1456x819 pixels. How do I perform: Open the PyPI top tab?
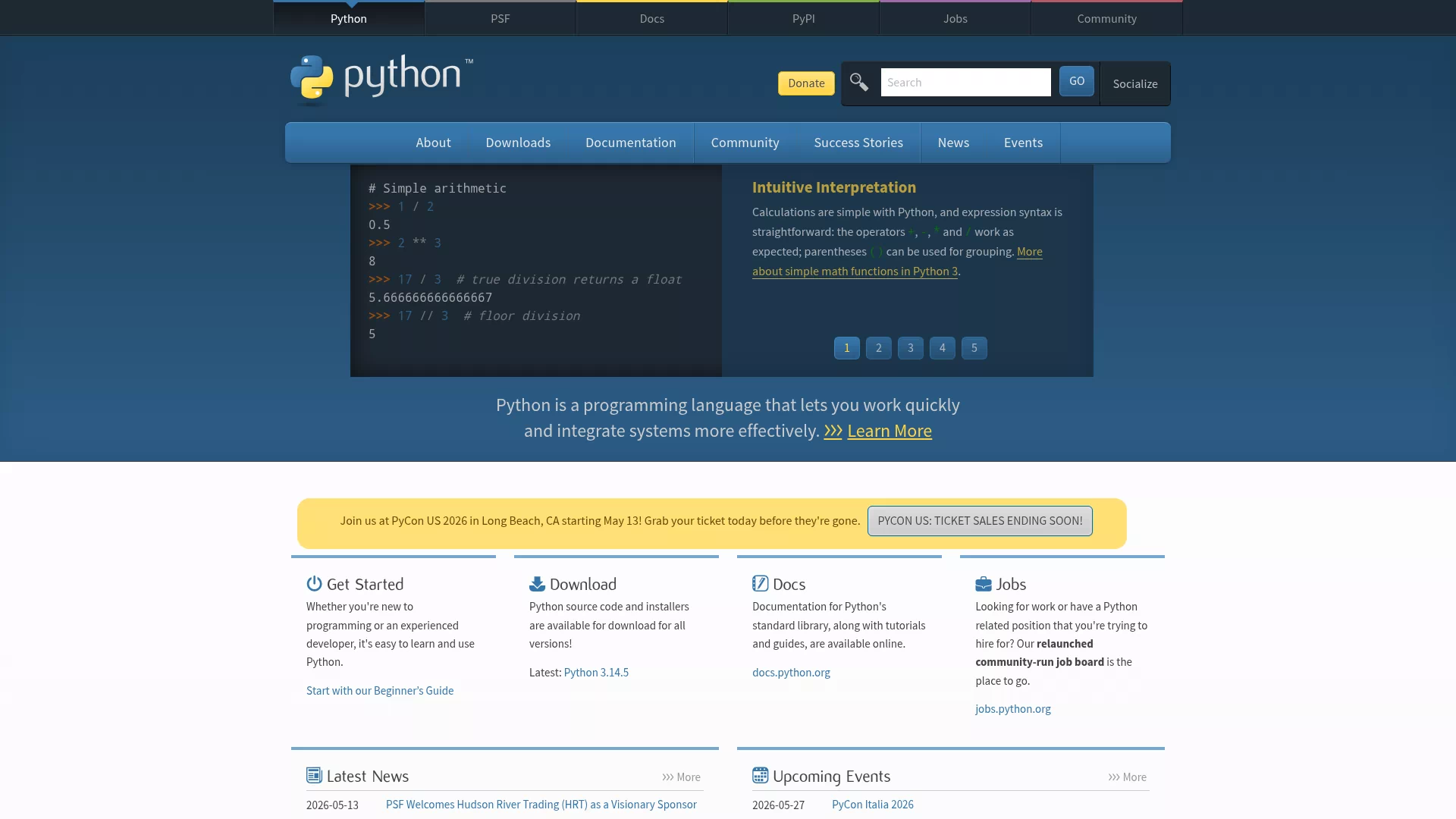[x=804, y=18]
